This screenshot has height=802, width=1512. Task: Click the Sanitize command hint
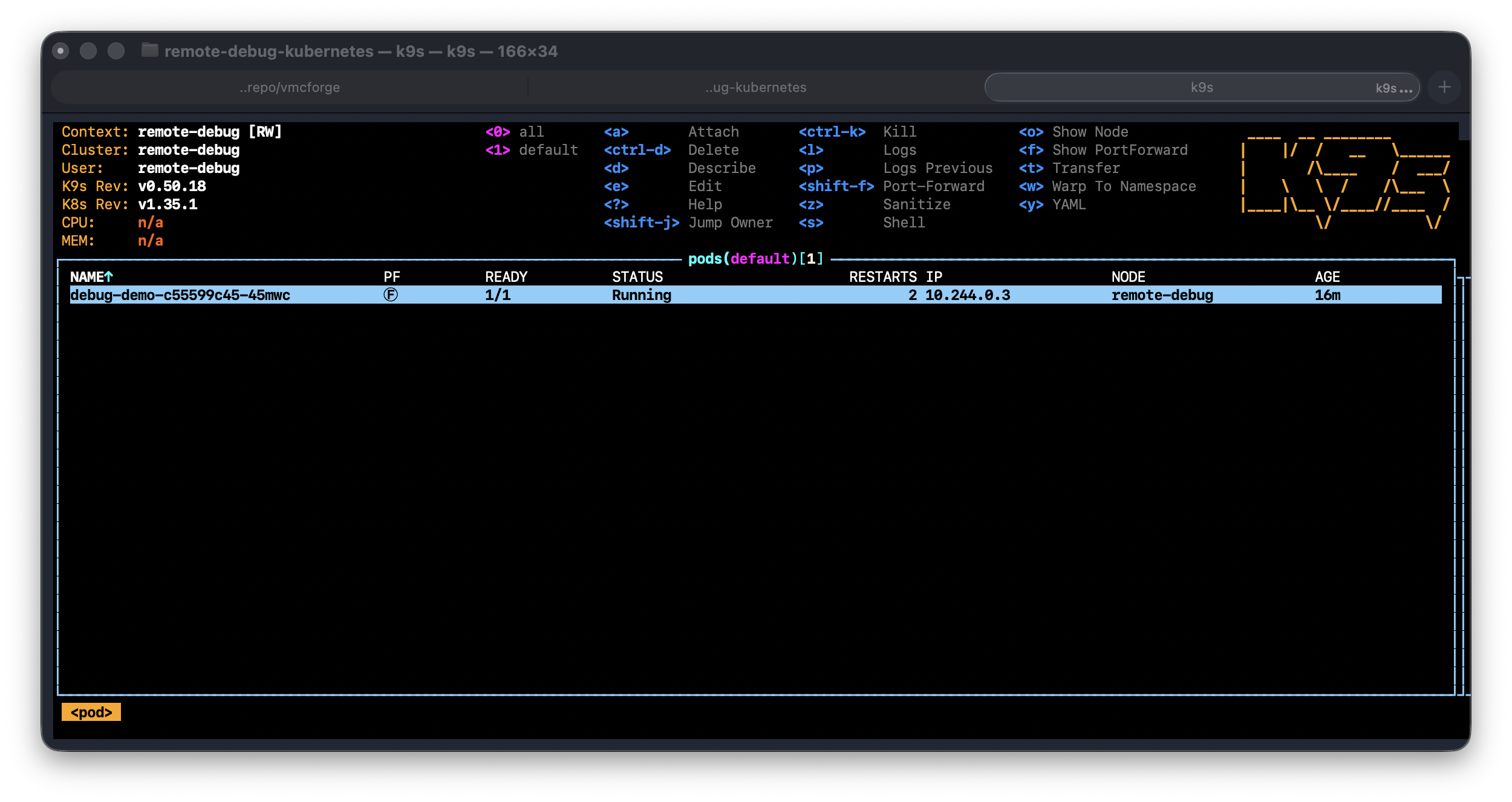point(917,204)
